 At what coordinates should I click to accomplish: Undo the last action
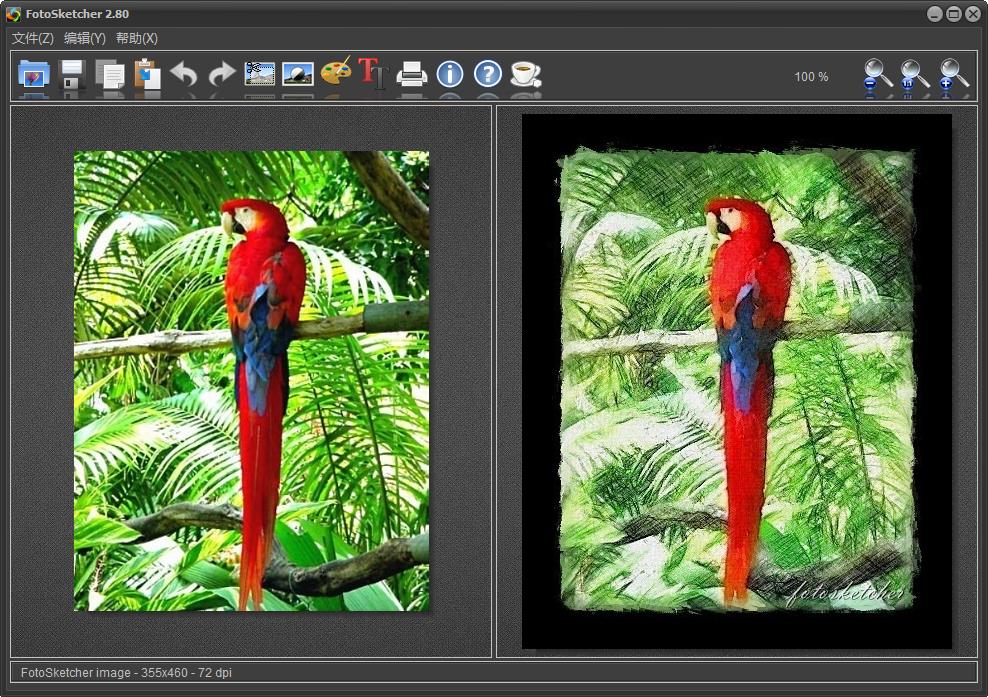[184, 75]
